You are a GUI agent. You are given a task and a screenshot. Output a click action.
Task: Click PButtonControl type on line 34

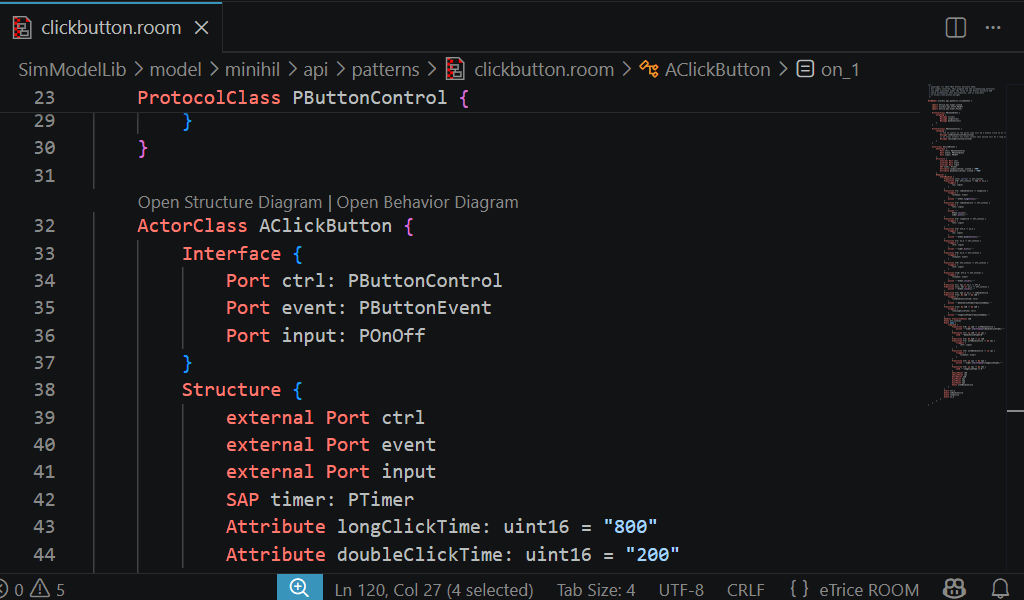pyautogui.click(x=424, y=281)
